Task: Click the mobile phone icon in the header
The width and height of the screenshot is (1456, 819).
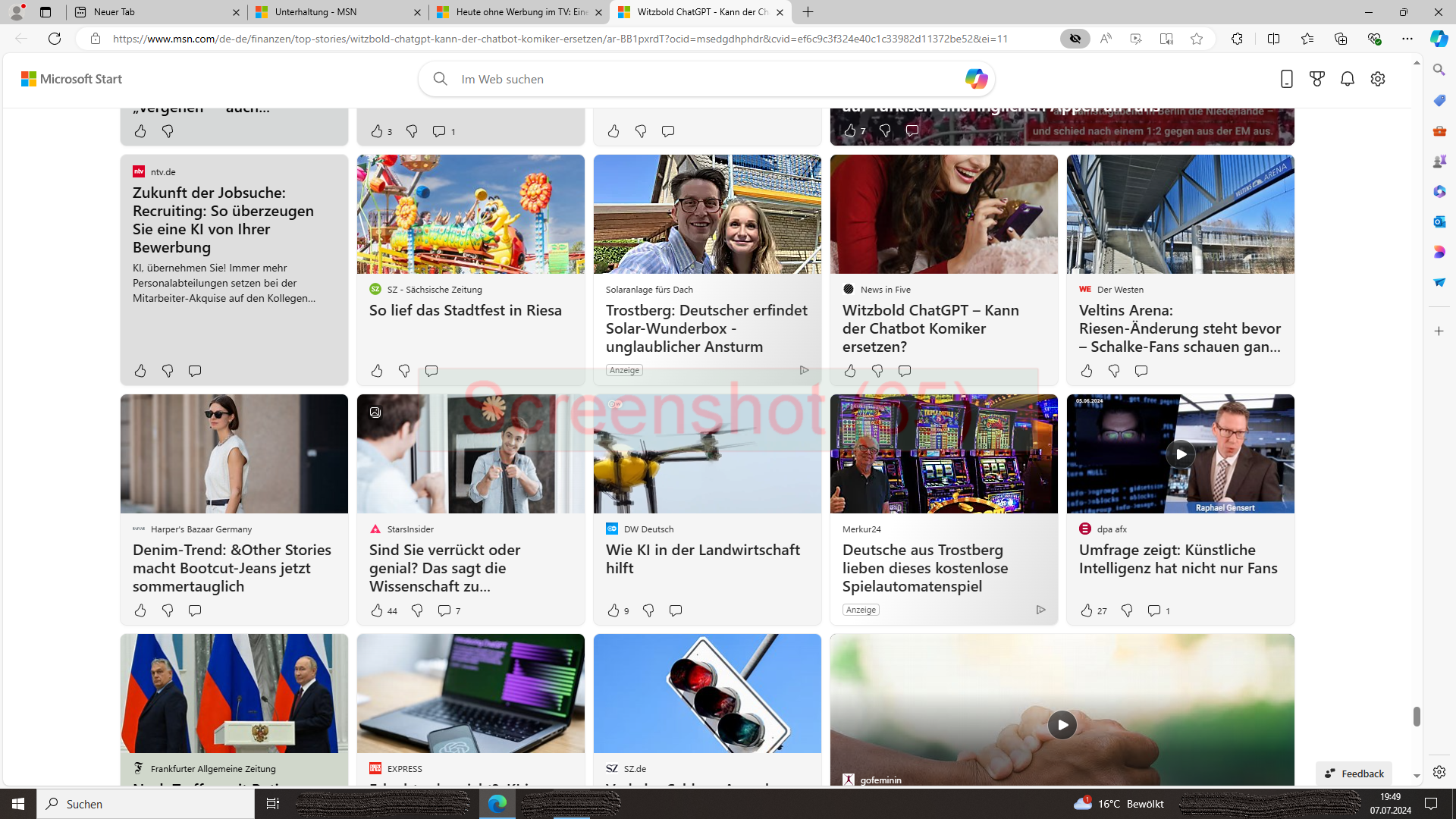Action: pos(1287,79)
